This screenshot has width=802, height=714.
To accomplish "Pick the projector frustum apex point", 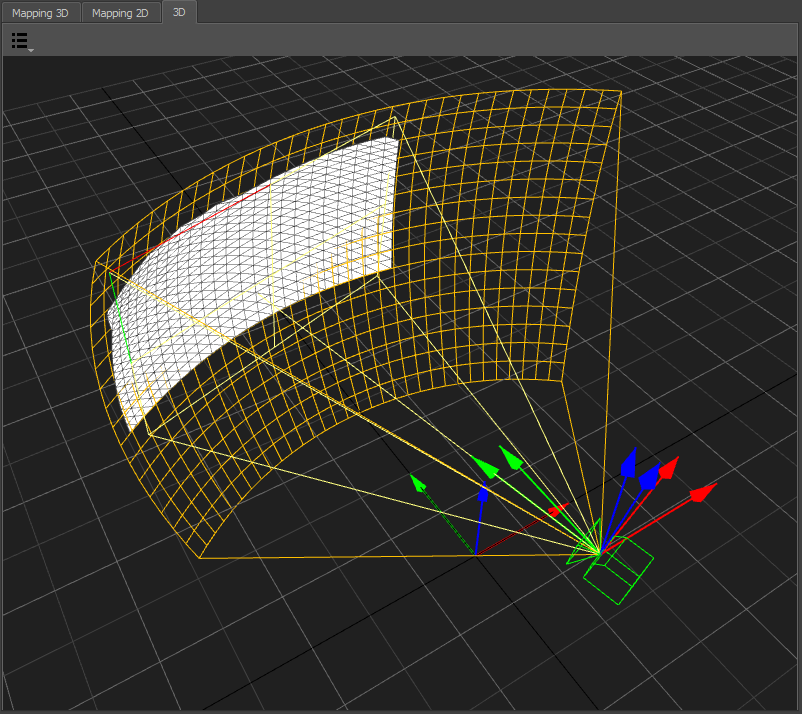I will coord(599,552).
